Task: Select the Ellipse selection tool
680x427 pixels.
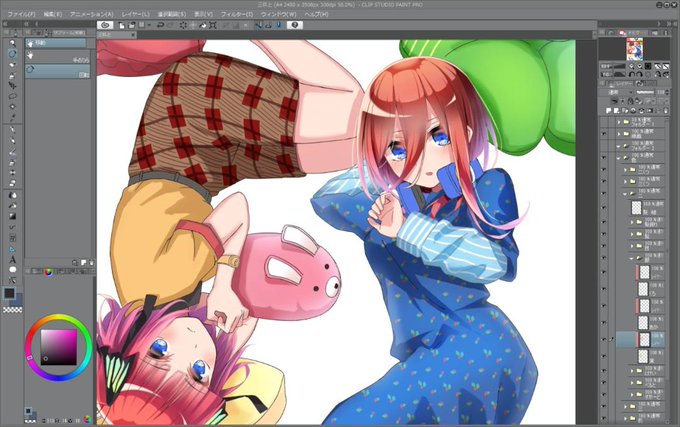Action: click(x=12, y=96)
